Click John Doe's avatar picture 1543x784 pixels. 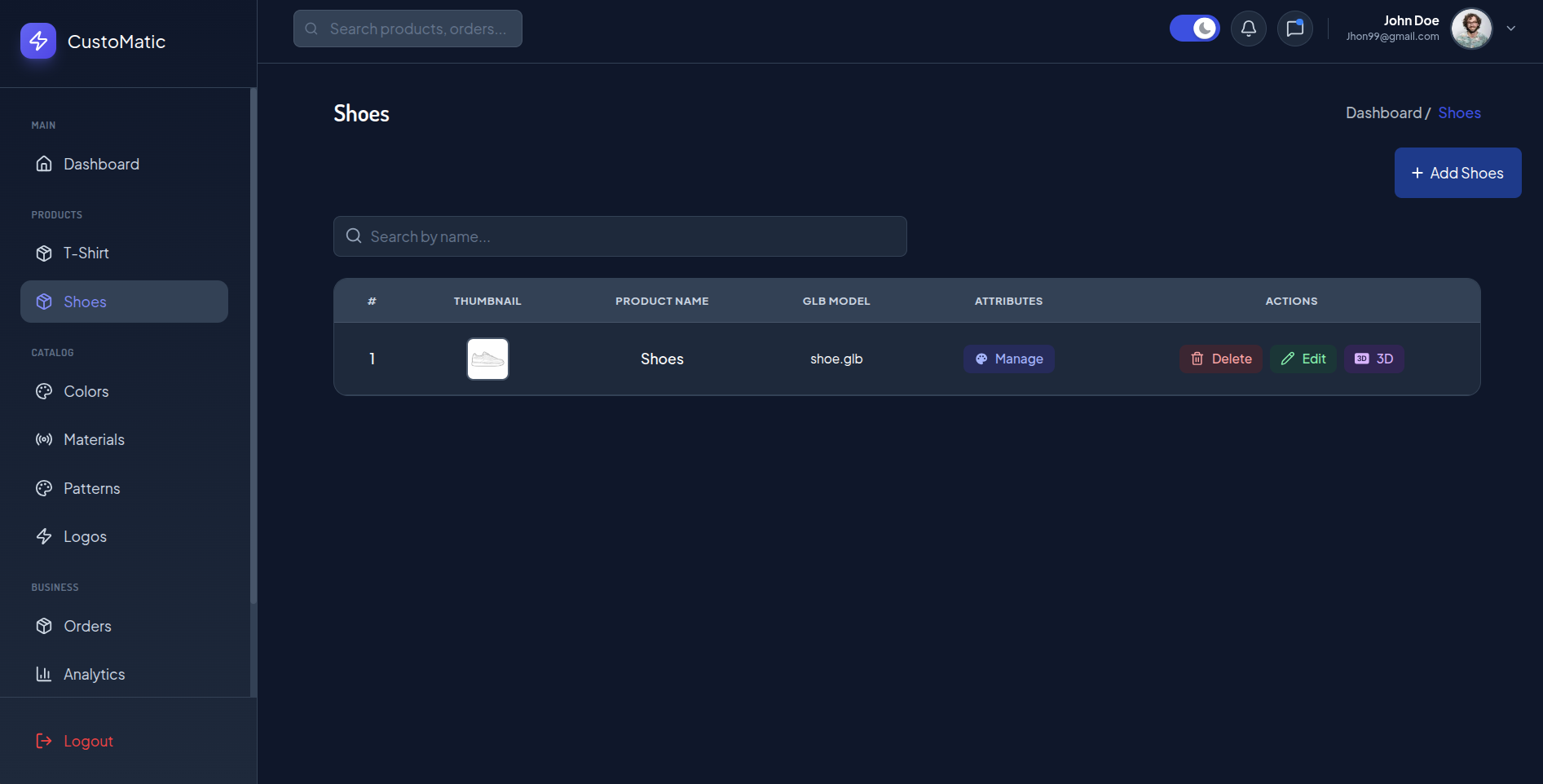point(1471,29)
